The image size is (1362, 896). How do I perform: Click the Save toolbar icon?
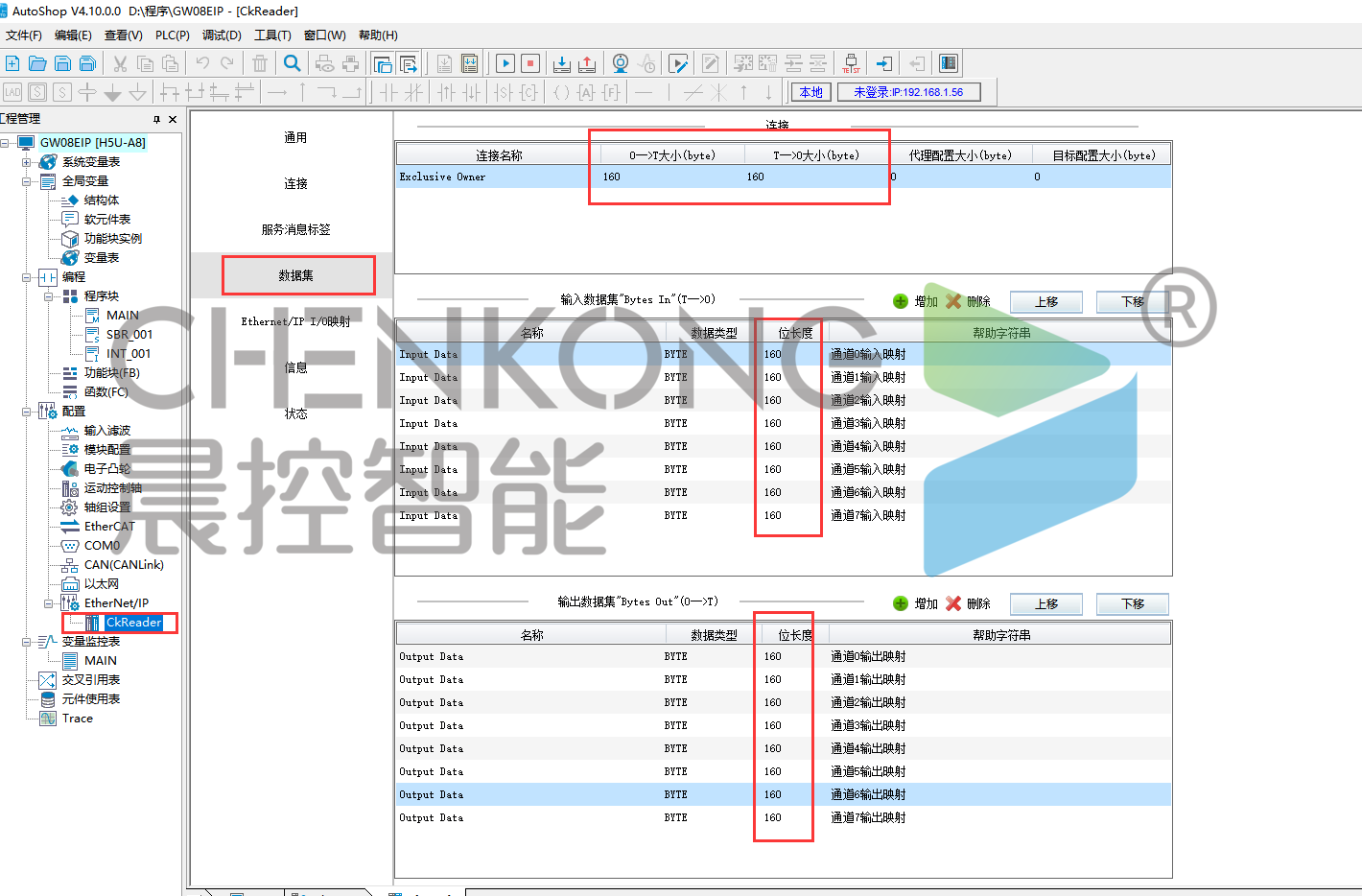tap(62, 63)
